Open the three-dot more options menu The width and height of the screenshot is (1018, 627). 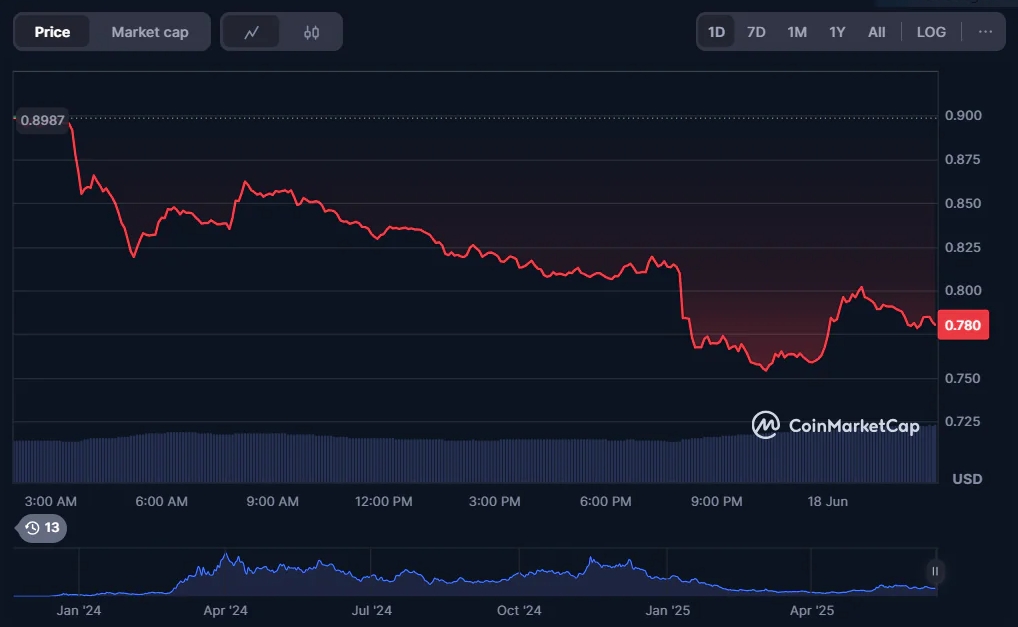click(x=985, y=32)
